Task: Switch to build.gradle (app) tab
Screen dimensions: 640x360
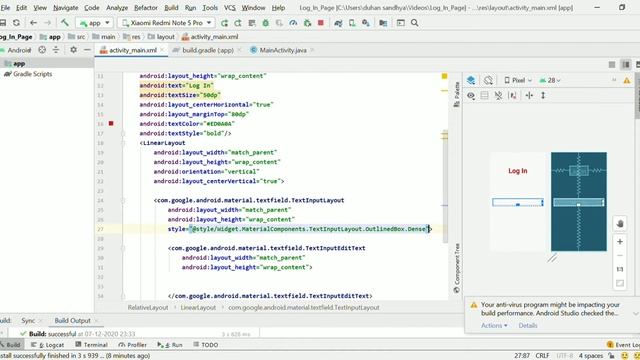Action: tap(207, 50)
